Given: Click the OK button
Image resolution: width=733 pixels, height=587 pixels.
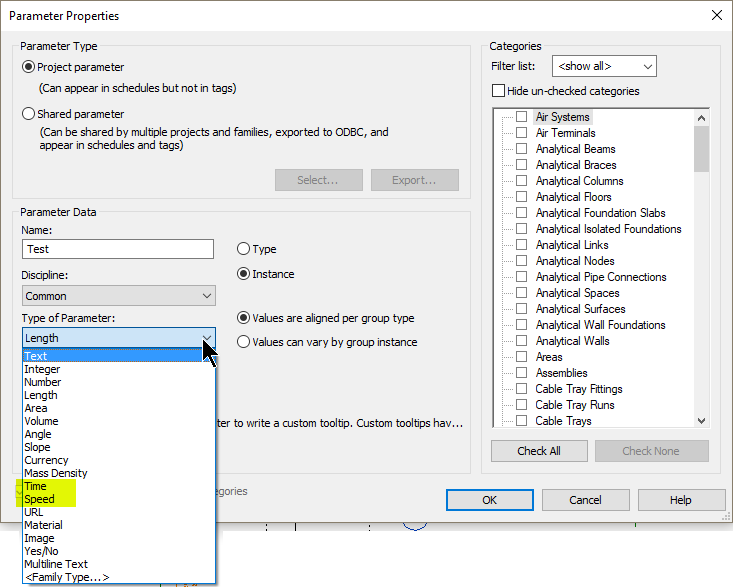Looking at the screenshot, I should tap(489, 500).
